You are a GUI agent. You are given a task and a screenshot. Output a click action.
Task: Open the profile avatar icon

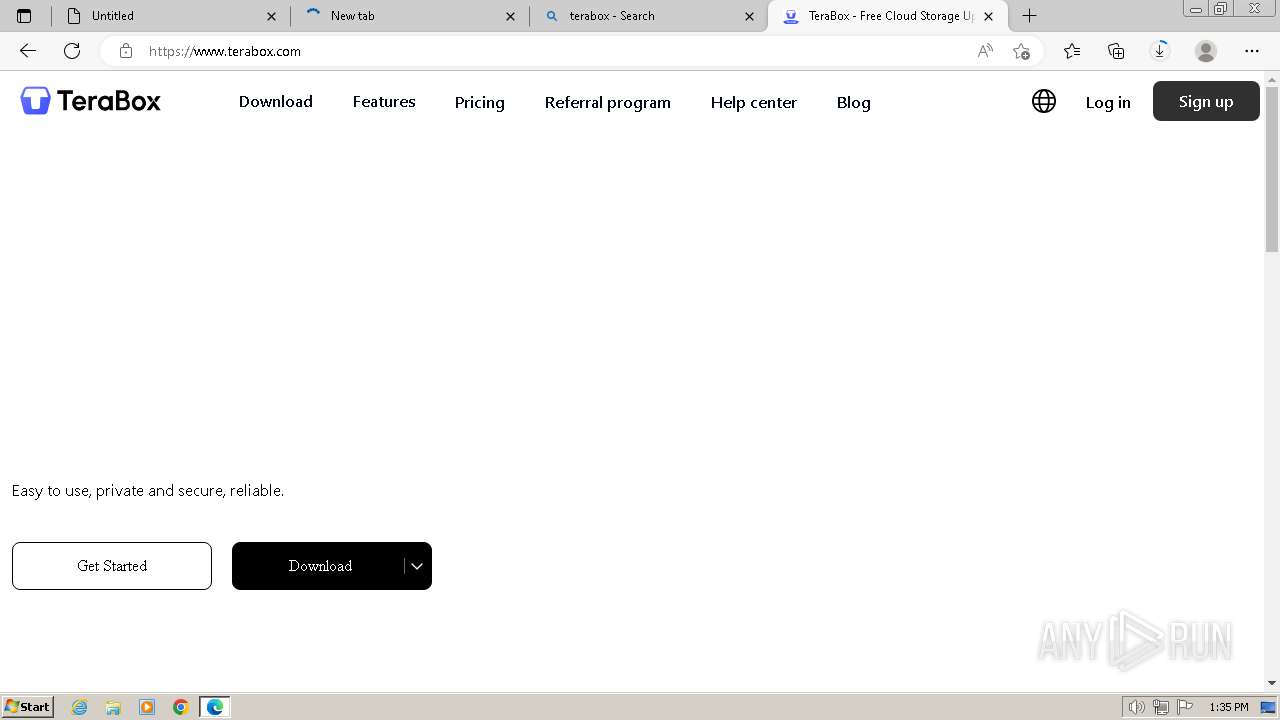coord(1206,51)
